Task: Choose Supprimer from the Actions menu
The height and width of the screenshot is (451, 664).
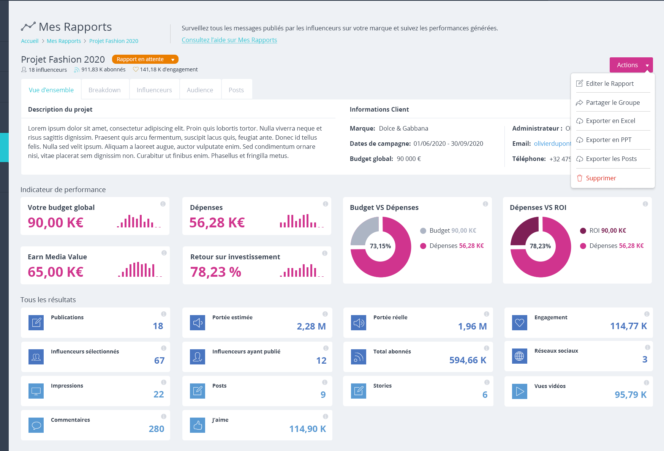Action: click(x=601, y=178)
